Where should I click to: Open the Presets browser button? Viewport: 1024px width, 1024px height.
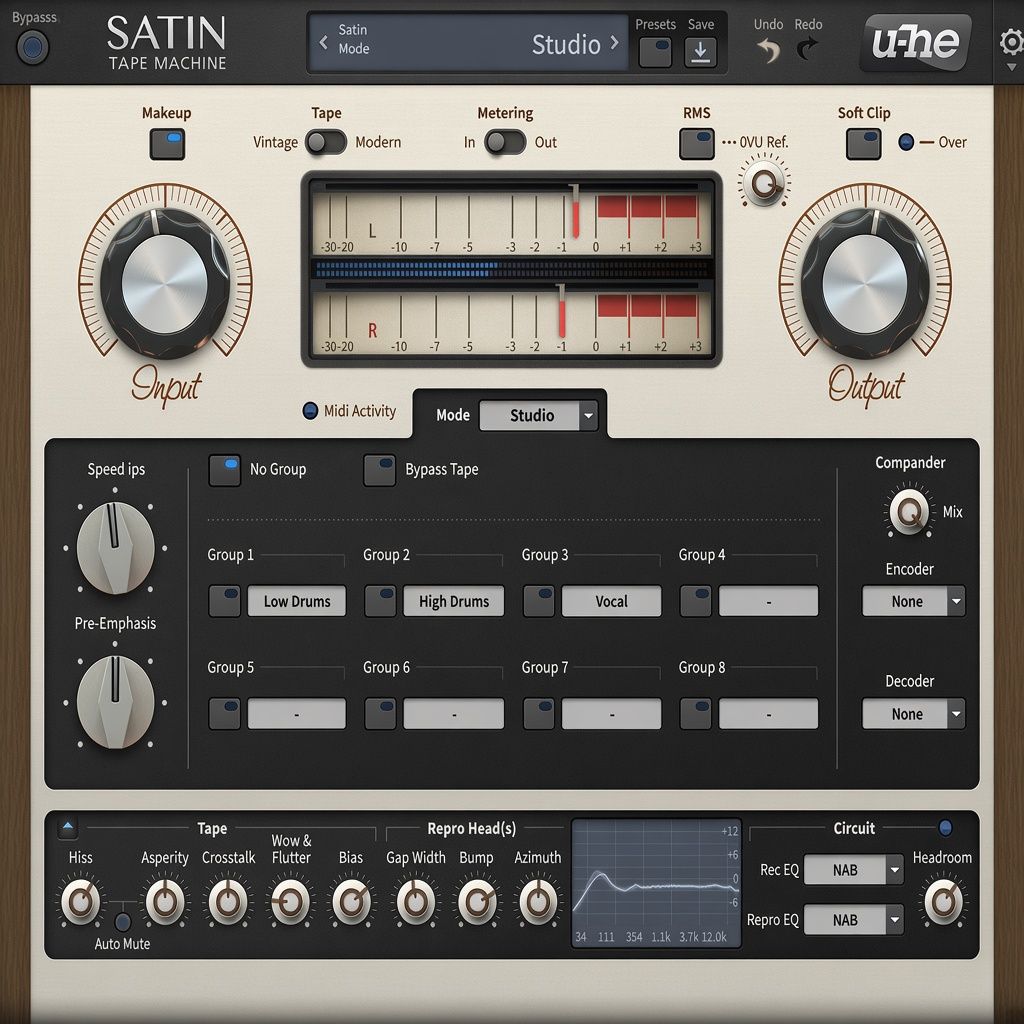point(655,52)
